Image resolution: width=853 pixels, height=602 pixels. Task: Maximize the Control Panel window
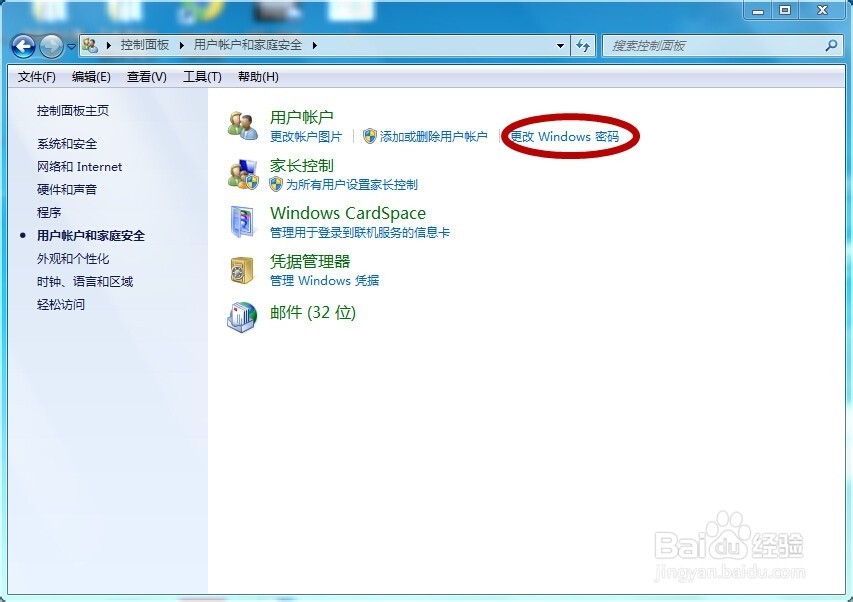click(785, 10)
